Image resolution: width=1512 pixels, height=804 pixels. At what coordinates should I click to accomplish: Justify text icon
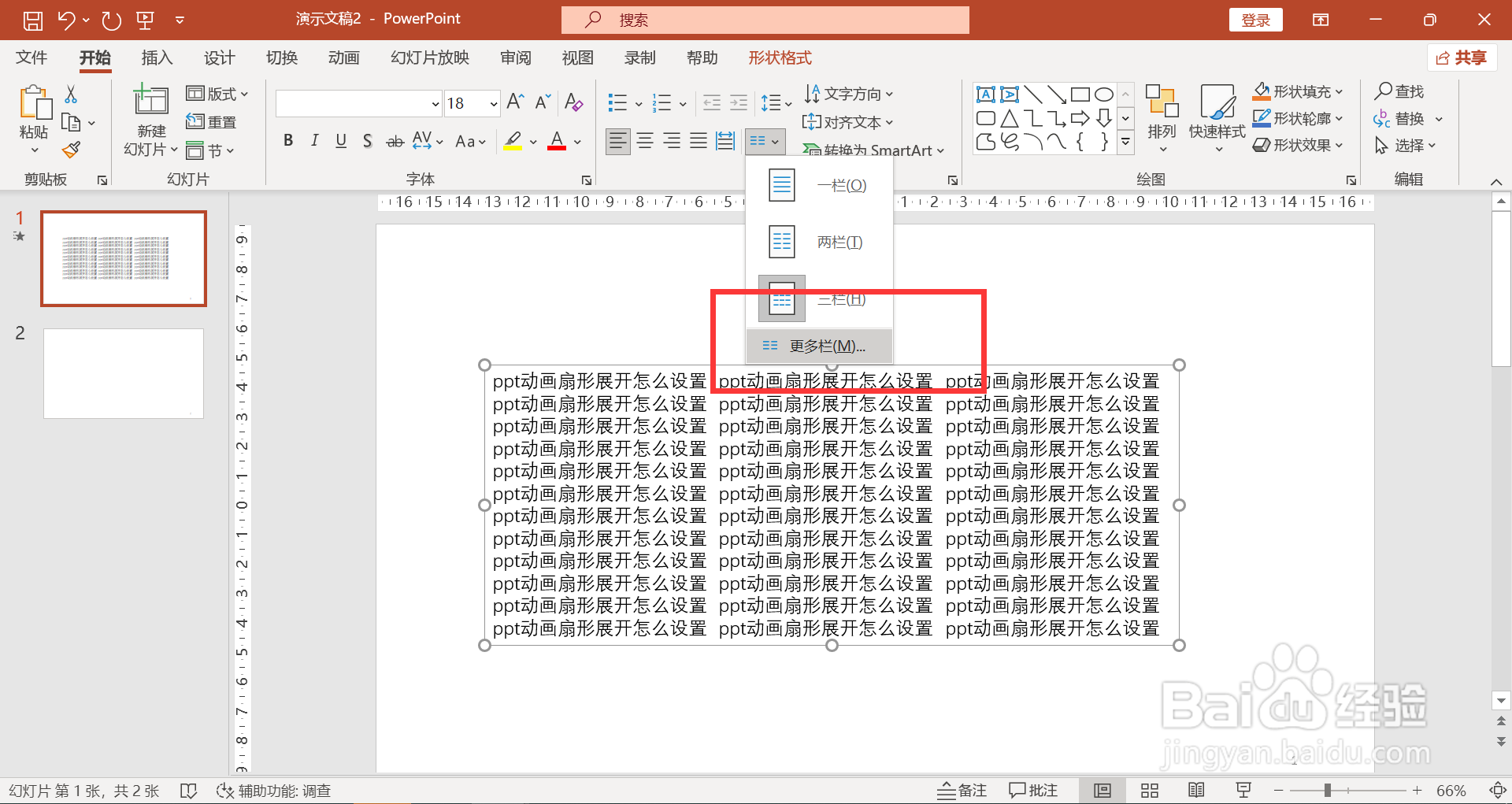pos(699,141)
